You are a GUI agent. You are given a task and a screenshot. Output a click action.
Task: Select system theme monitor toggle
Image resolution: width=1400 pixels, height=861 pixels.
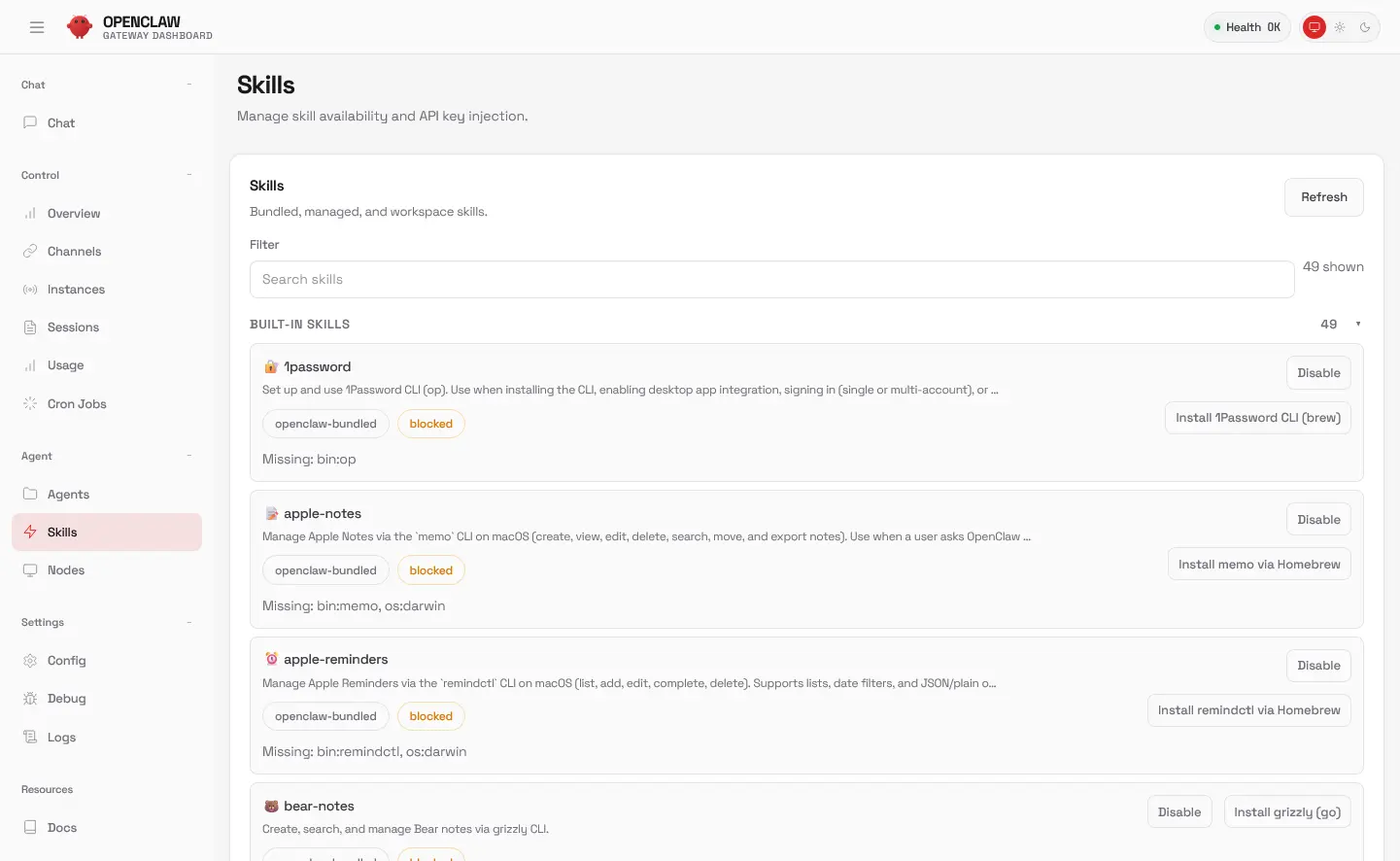tap(1315, 27)
